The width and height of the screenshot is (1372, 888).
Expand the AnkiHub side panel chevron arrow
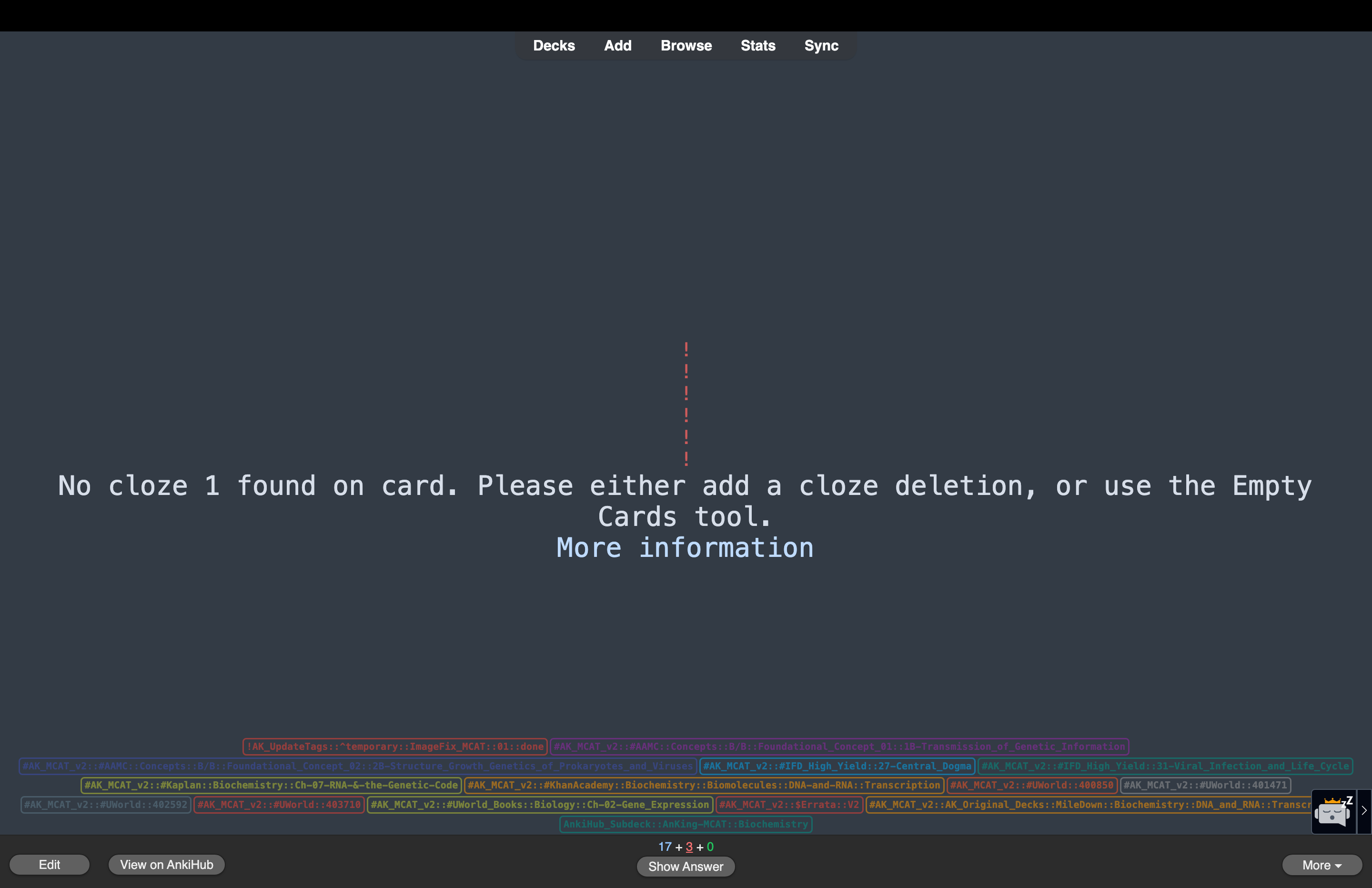[x=1364, y=811]
